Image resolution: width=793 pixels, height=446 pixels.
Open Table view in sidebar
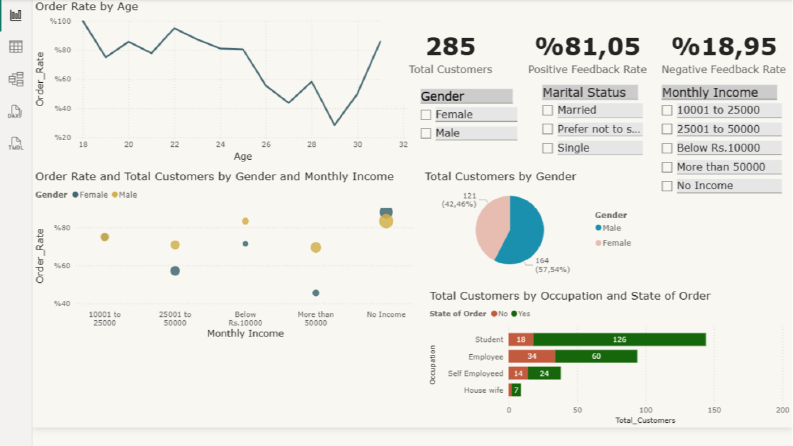[16, 47]
